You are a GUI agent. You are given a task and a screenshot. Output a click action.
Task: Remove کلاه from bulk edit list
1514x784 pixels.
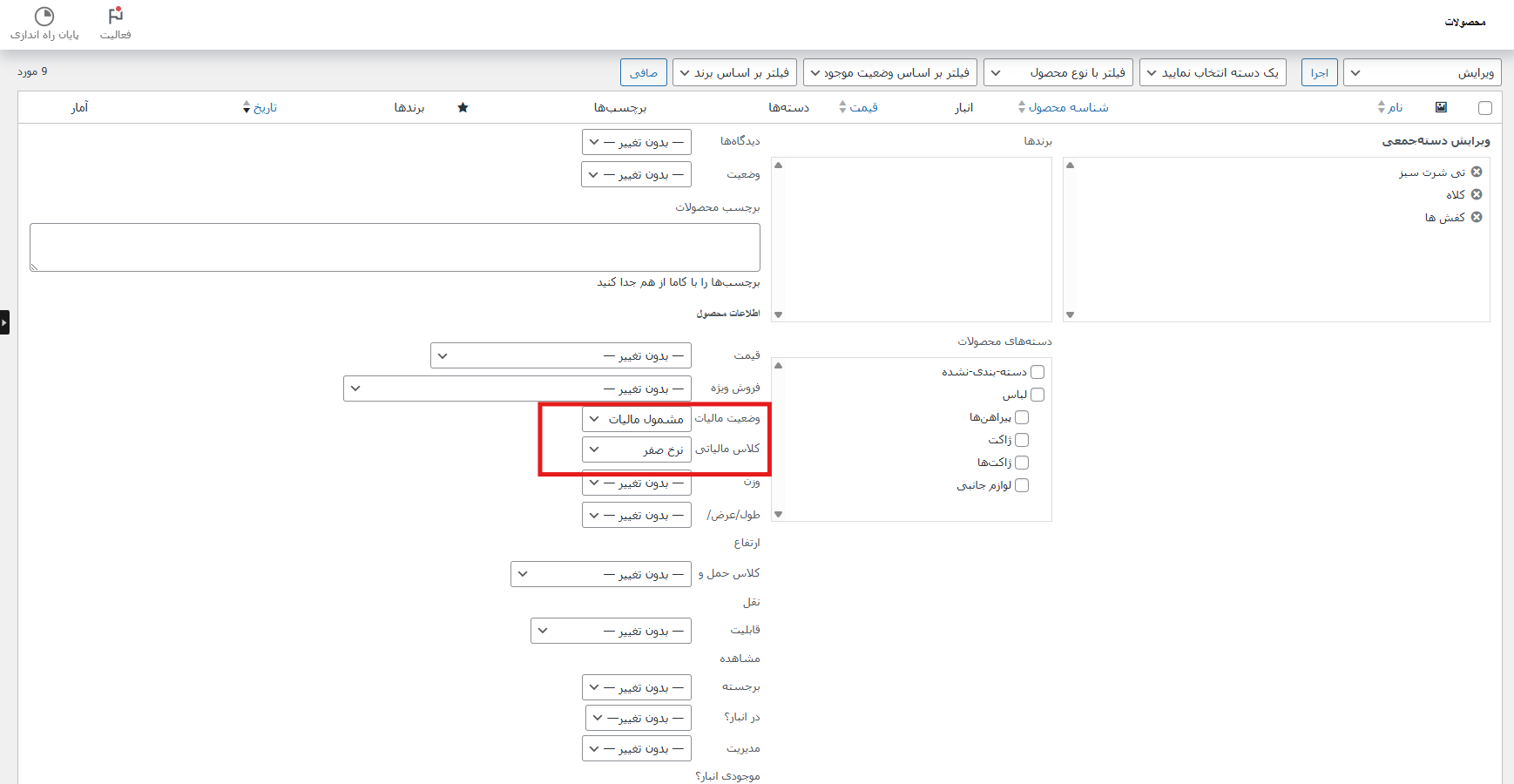tap(1477, 194)
